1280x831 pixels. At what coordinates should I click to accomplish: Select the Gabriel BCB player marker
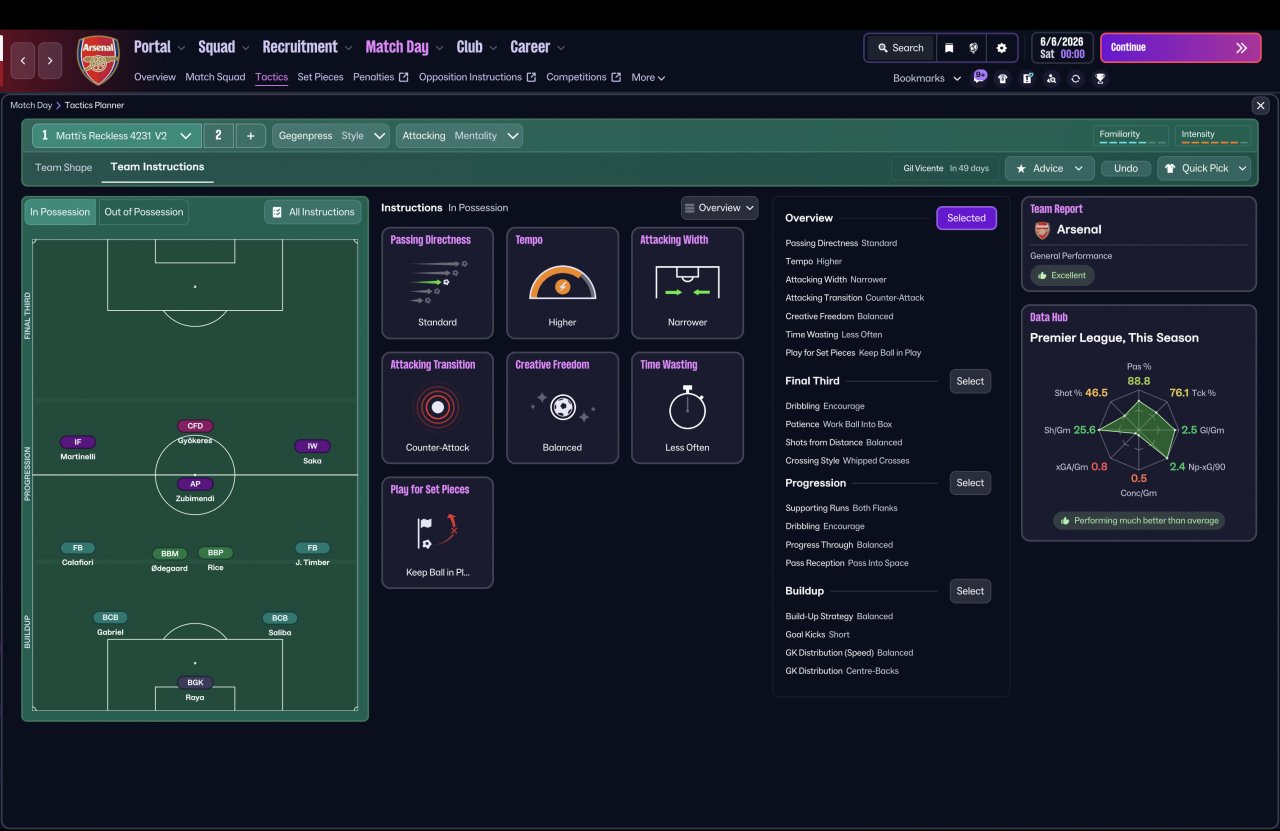(x=110, y=624)
